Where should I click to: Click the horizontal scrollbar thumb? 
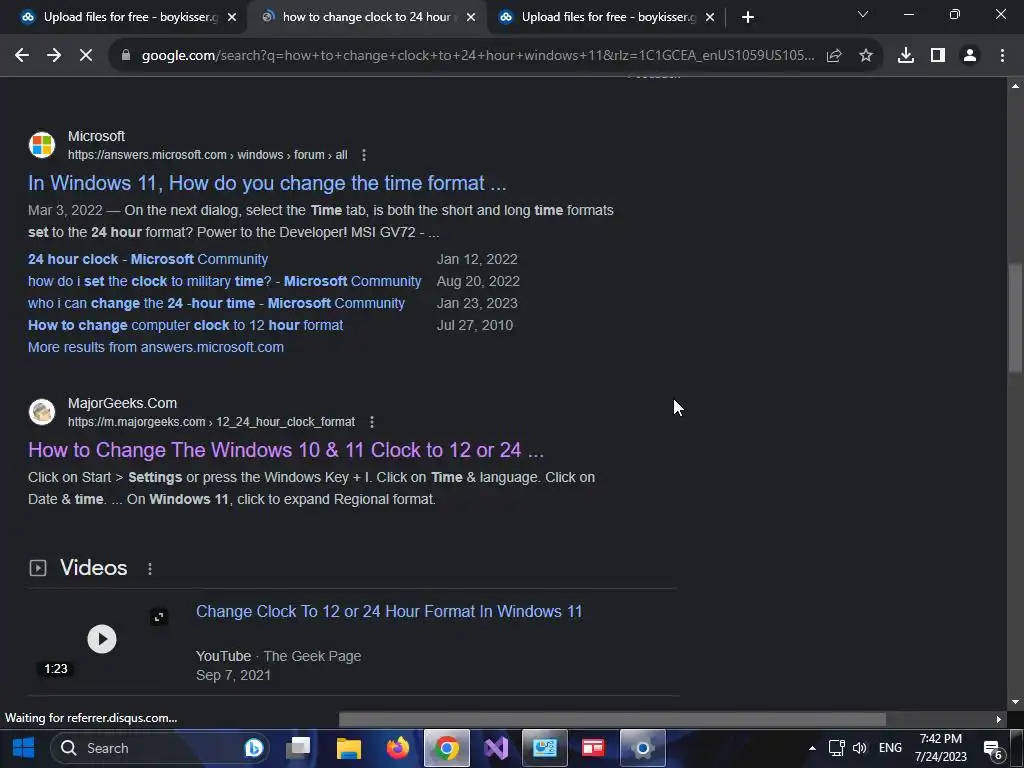pyautogui.click(x=613, y=719)
